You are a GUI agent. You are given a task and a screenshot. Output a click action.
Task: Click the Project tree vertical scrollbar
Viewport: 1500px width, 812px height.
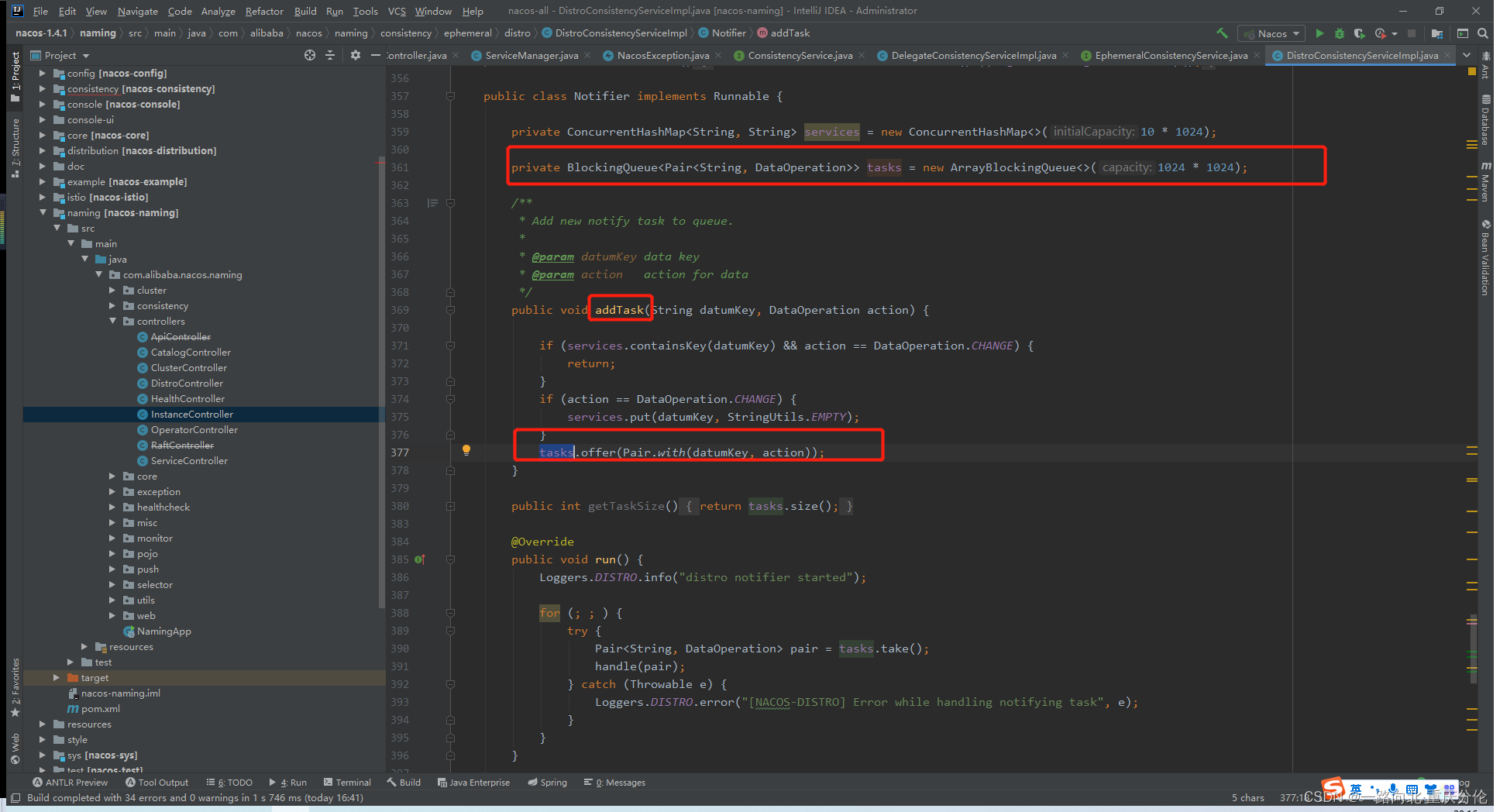click(381, 383)
